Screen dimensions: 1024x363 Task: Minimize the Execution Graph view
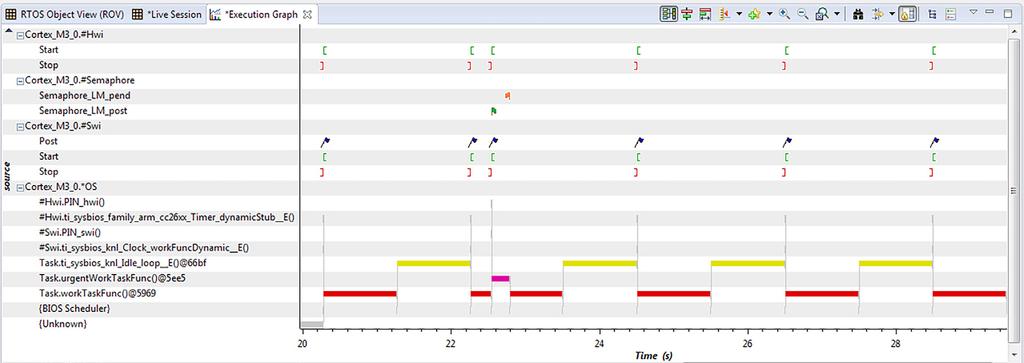pyautogui.click(x=990, y=12)
